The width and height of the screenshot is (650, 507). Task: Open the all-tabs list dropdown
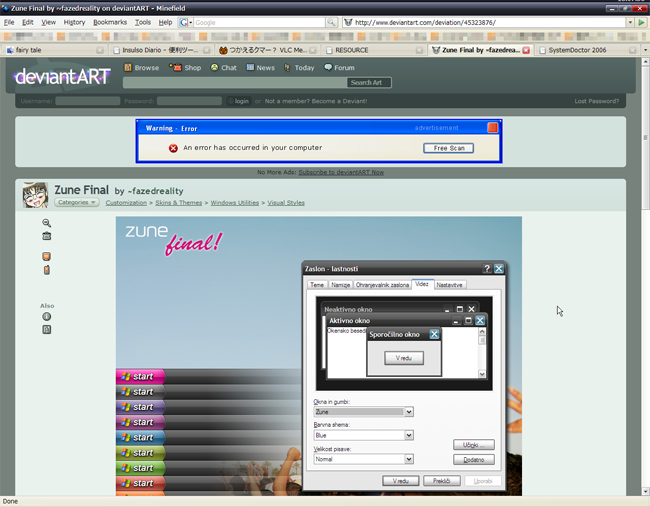(x=645, y=50)
